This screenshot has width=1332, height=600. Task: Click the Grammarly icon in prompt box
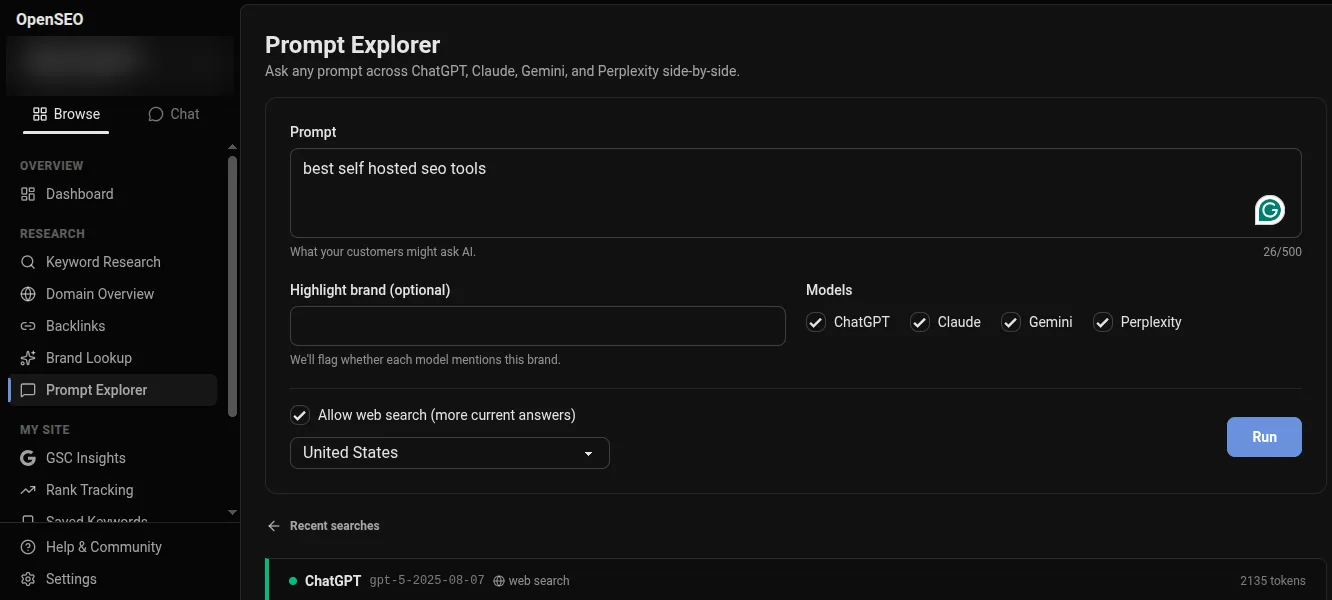pos(1270,210)
